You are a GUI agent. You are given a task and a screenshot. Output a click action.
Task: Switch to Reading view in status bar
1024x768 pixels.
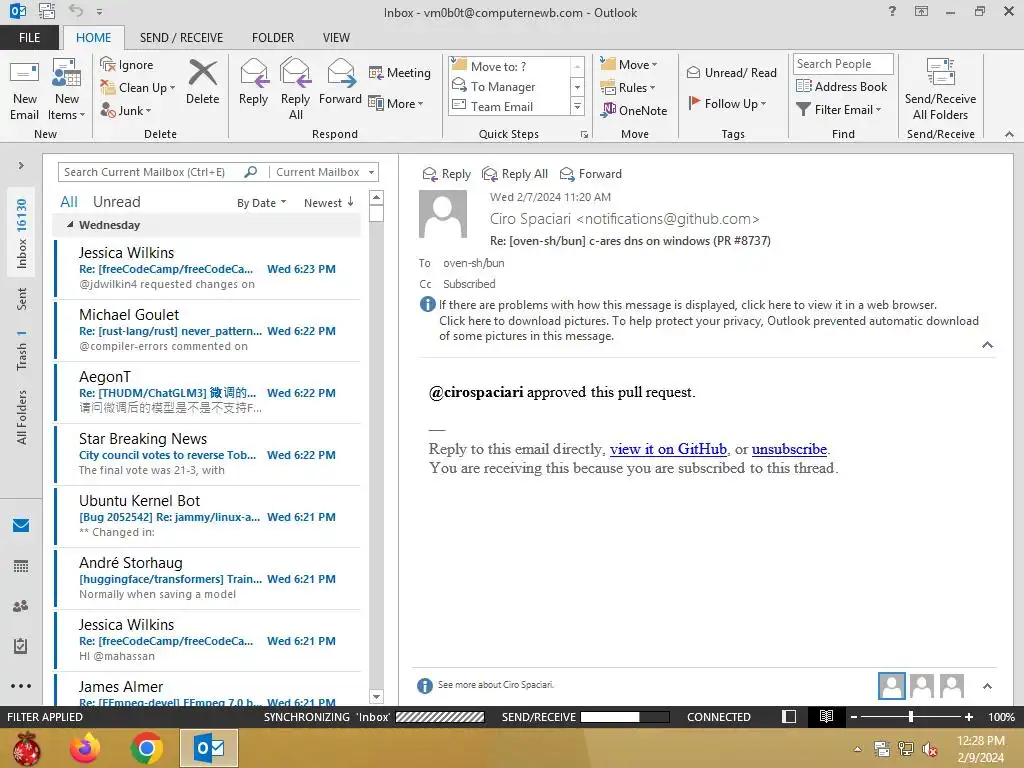(x=826, y=717)
